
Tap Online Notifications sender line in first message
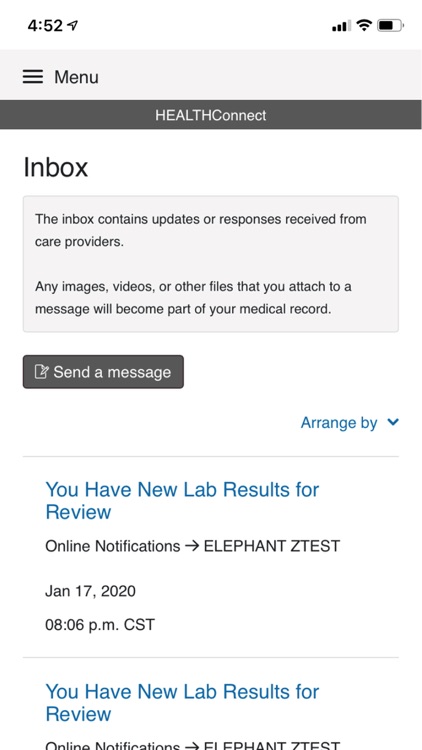tap(192, 546)
